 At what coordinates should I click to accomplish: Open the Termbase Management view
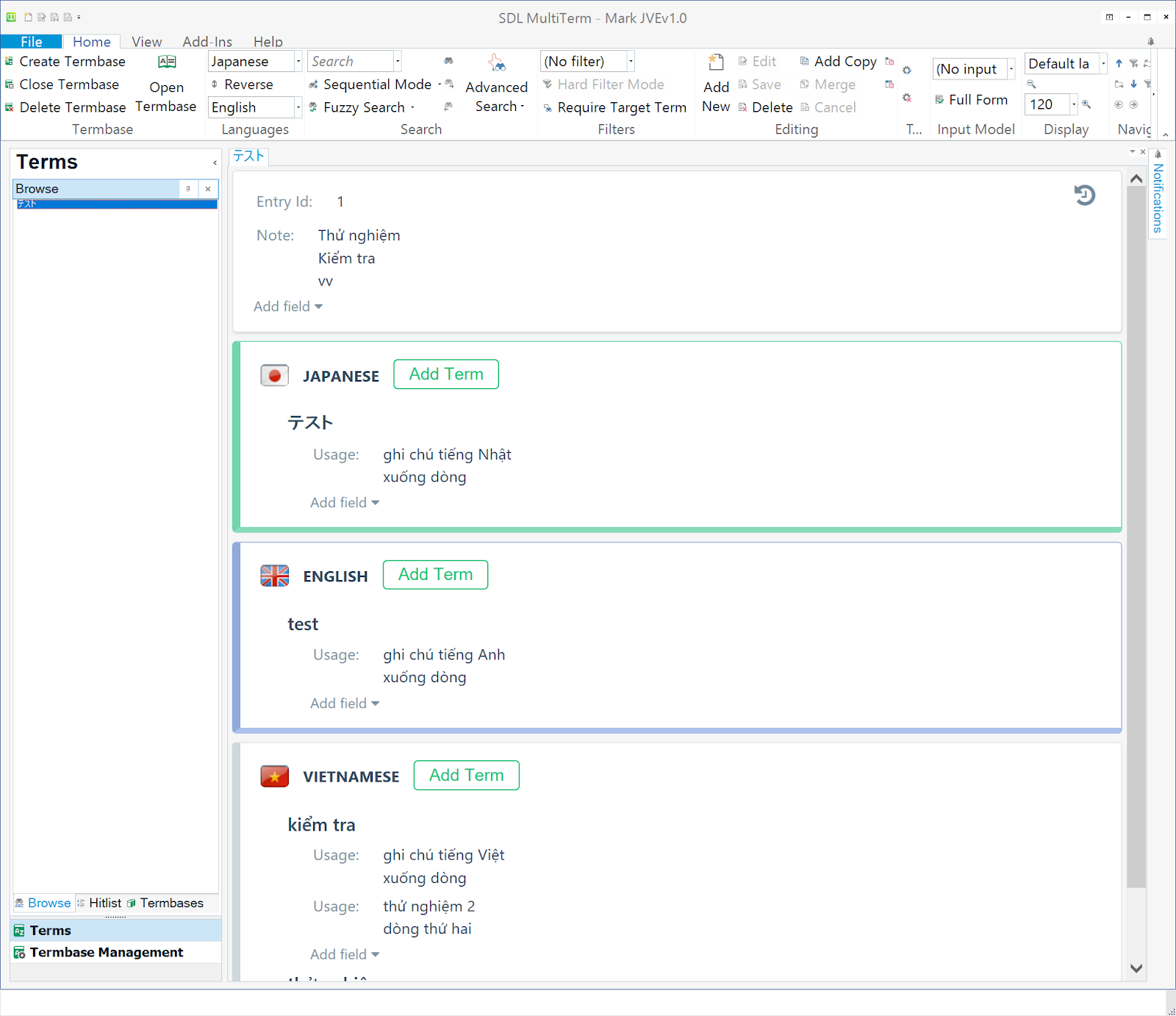tap(116, 952)
